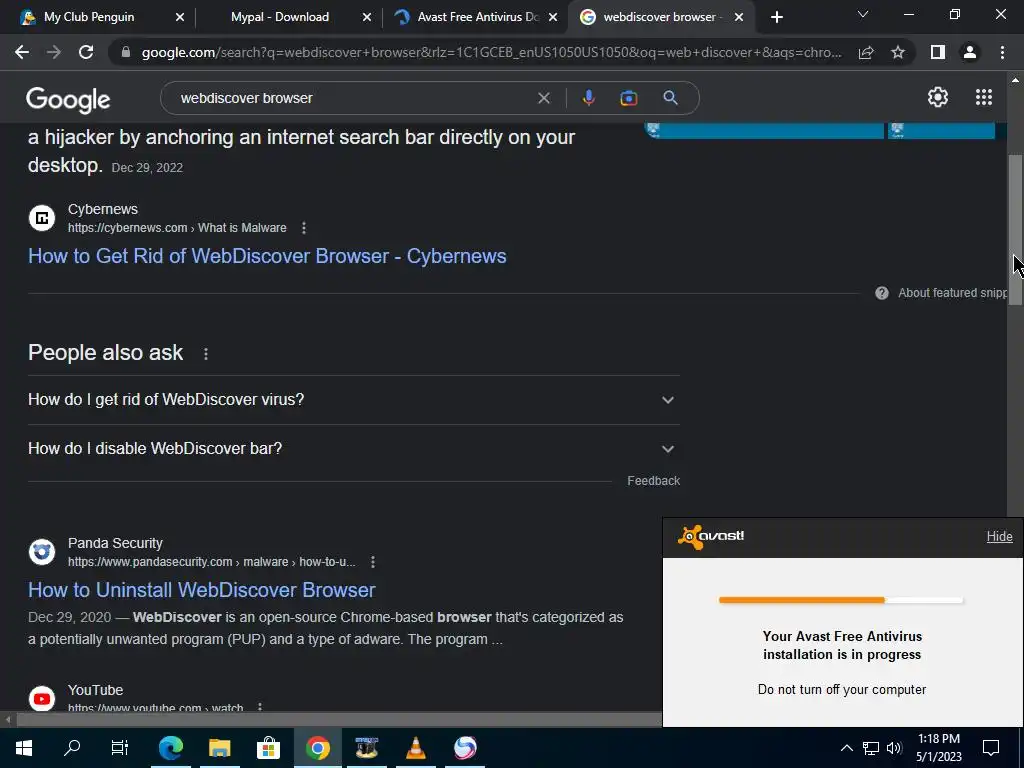Bookmark this page with the star icon
The width and height of the screenshot is (1024, 768).
pos(898,52)
